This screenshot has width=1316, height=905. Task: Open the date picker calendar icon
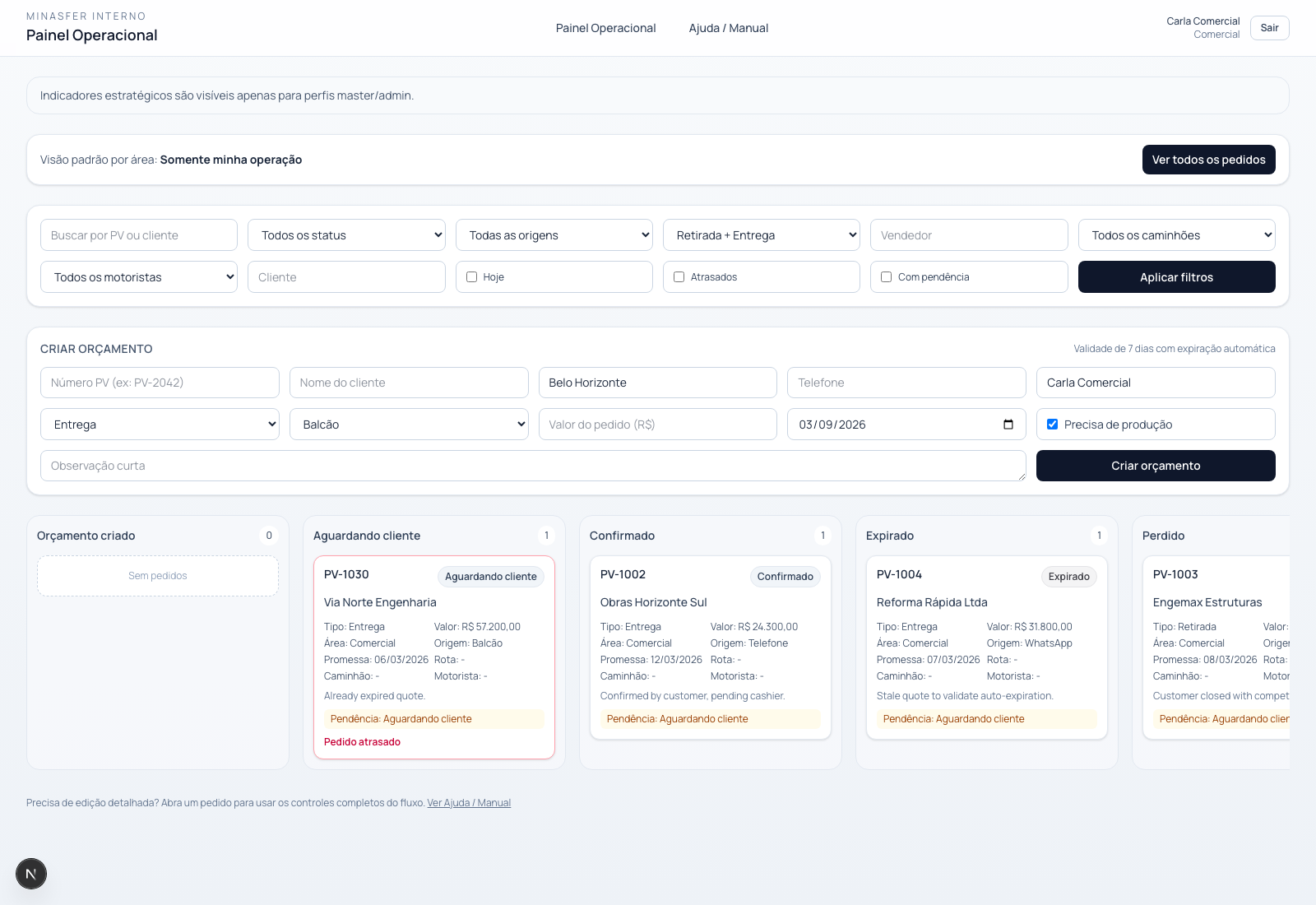point(1008,425)
